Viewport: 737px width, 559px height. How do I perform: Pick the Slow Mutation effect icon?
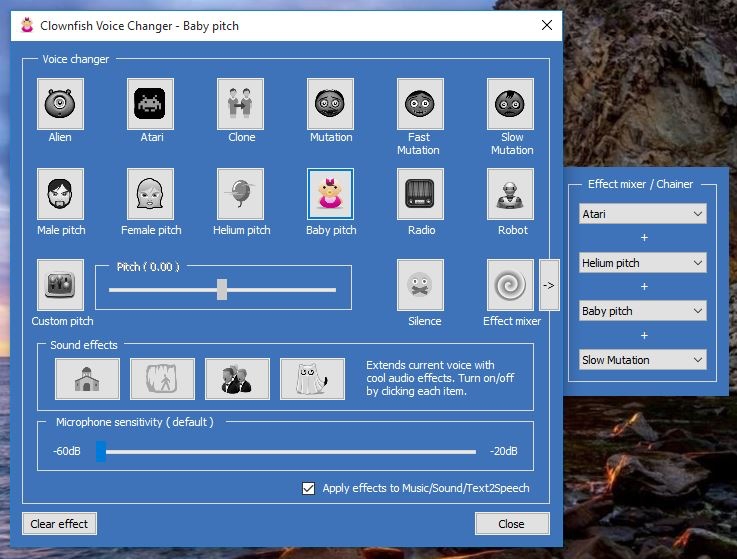(x=510, y=104)
